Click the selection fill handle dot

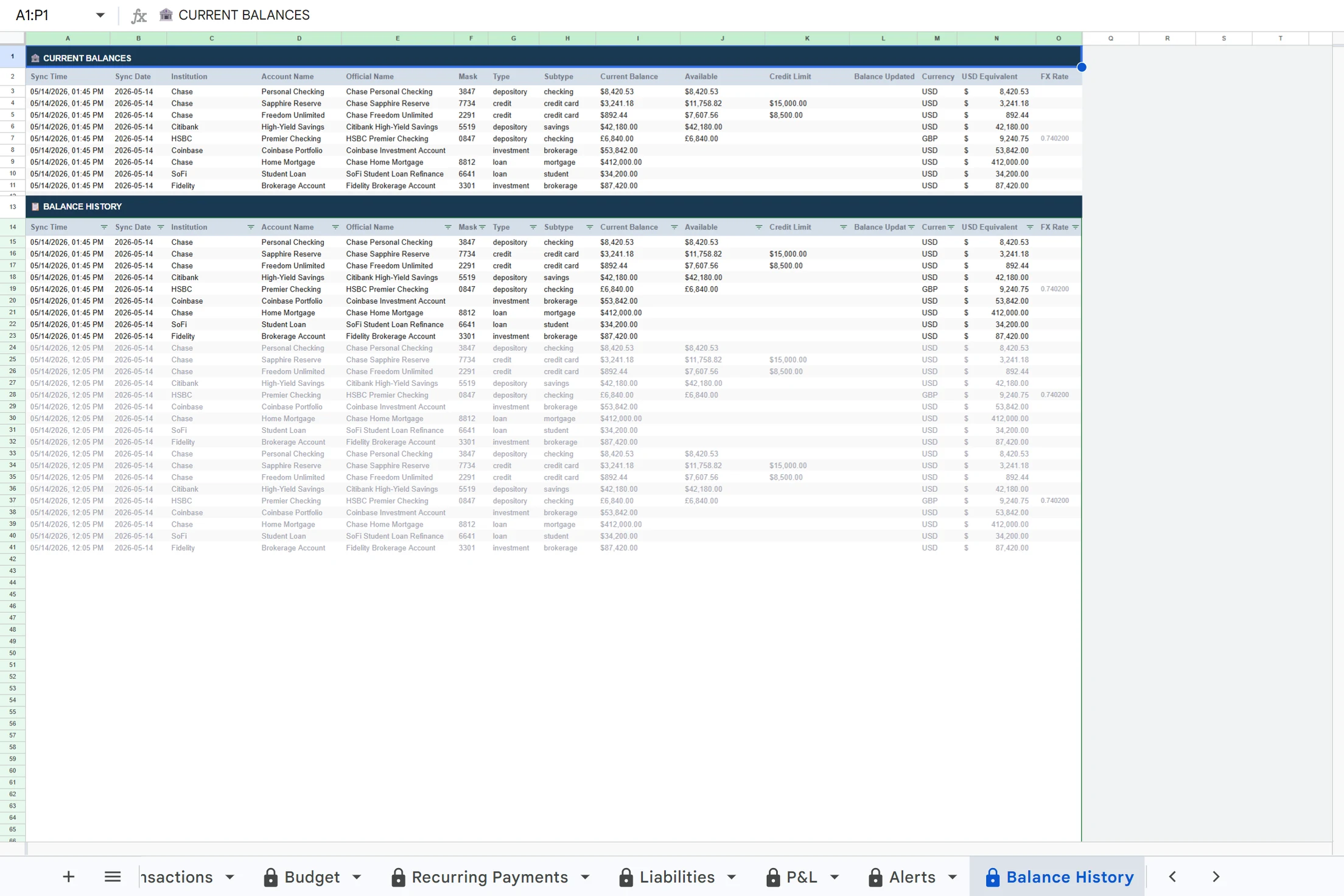coord(1082,67)
